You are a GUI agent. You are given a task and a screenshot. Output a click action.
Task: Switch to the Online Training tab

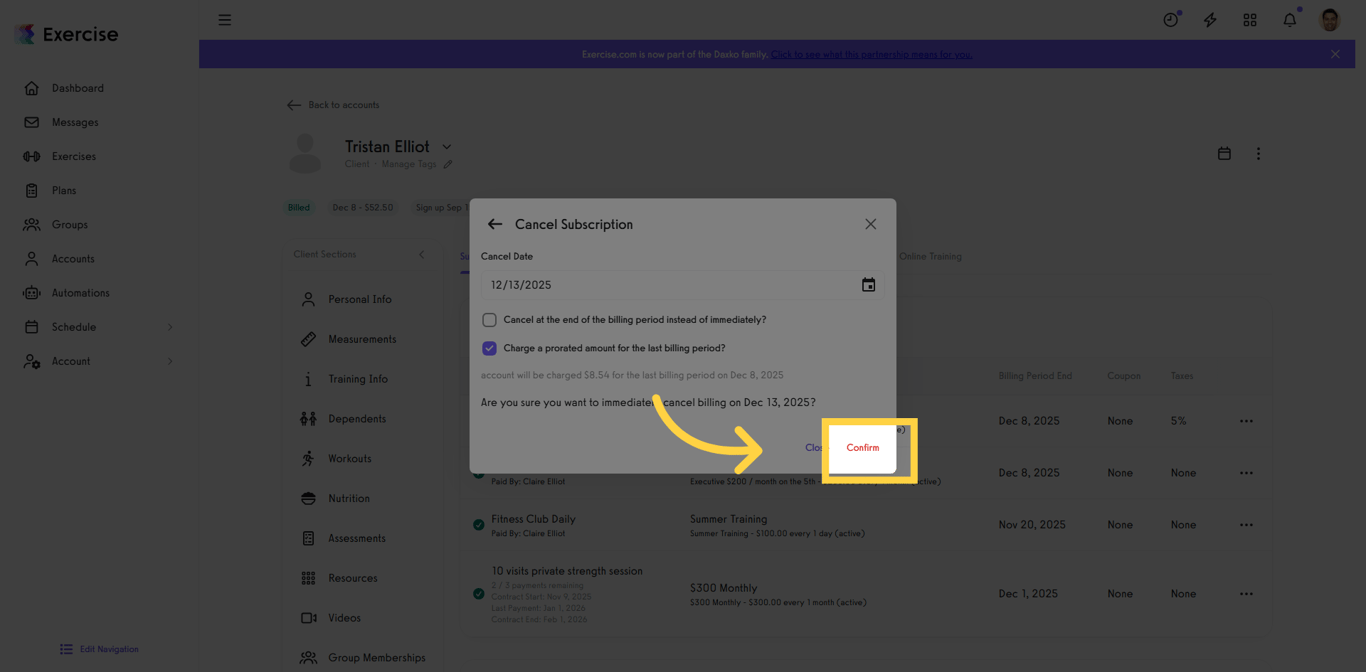[930, 257]
